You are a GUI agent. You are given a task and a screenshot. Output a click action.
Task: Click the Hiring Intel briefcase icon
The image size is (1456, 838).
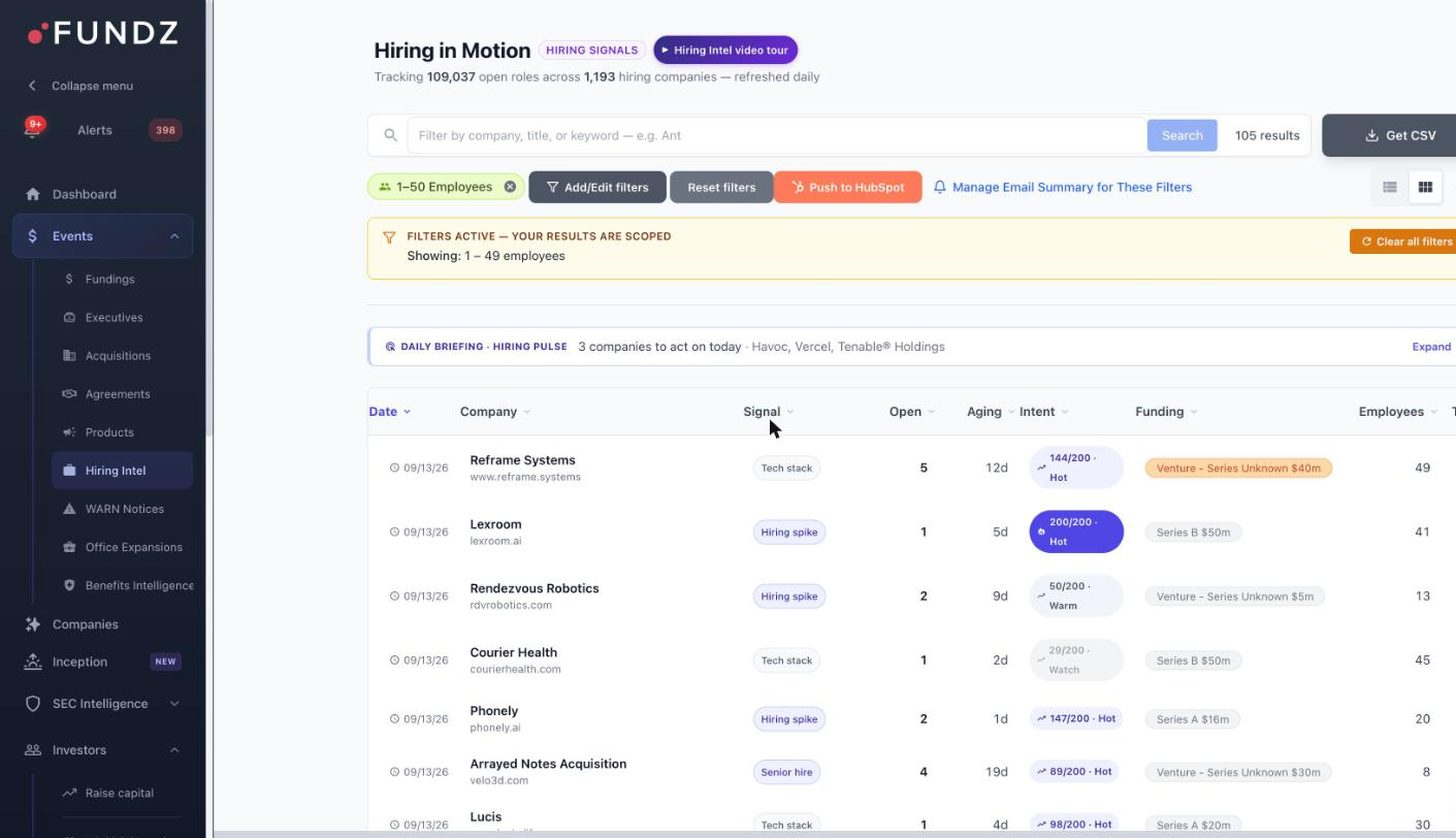coord(69,470)
